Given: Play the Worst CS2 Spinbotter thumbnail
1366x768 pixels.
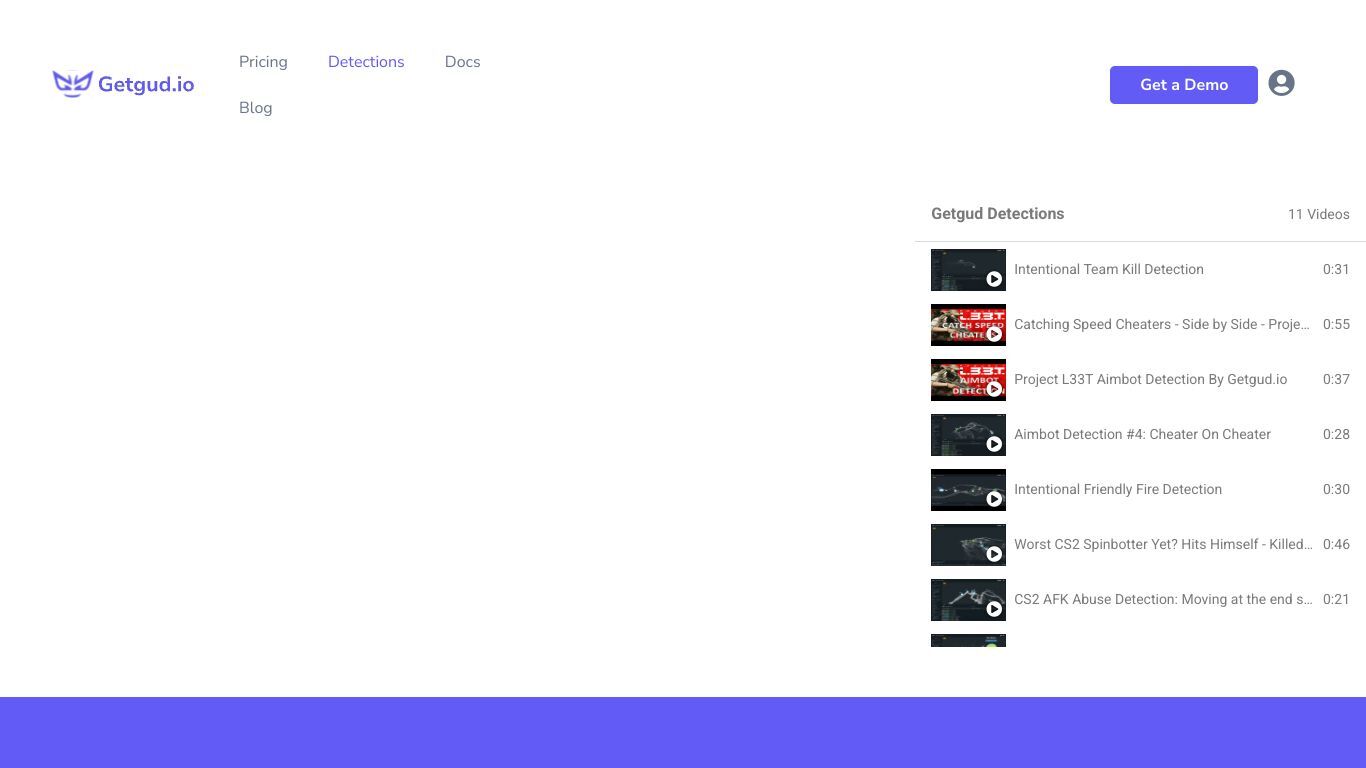Looking at the screenshot, I should [x=968, y=545].
